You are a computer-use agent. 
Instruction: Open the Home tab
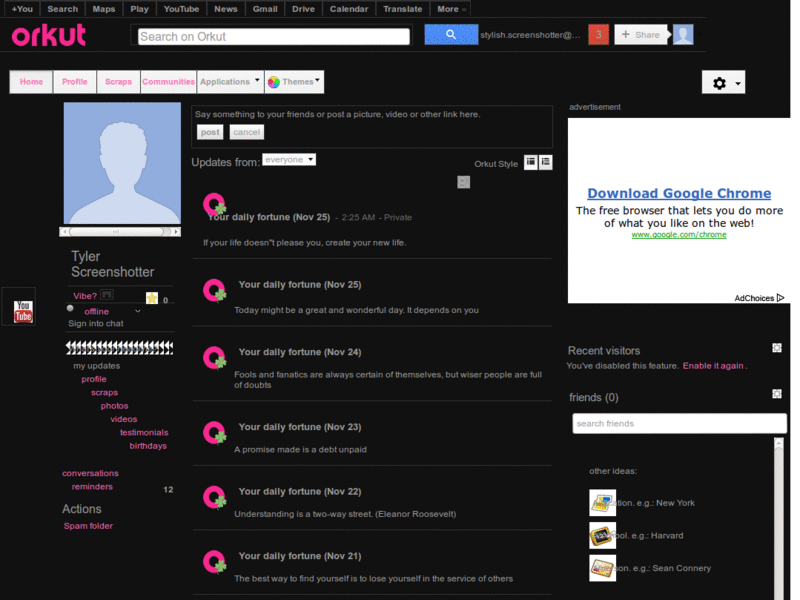(31, 82)
